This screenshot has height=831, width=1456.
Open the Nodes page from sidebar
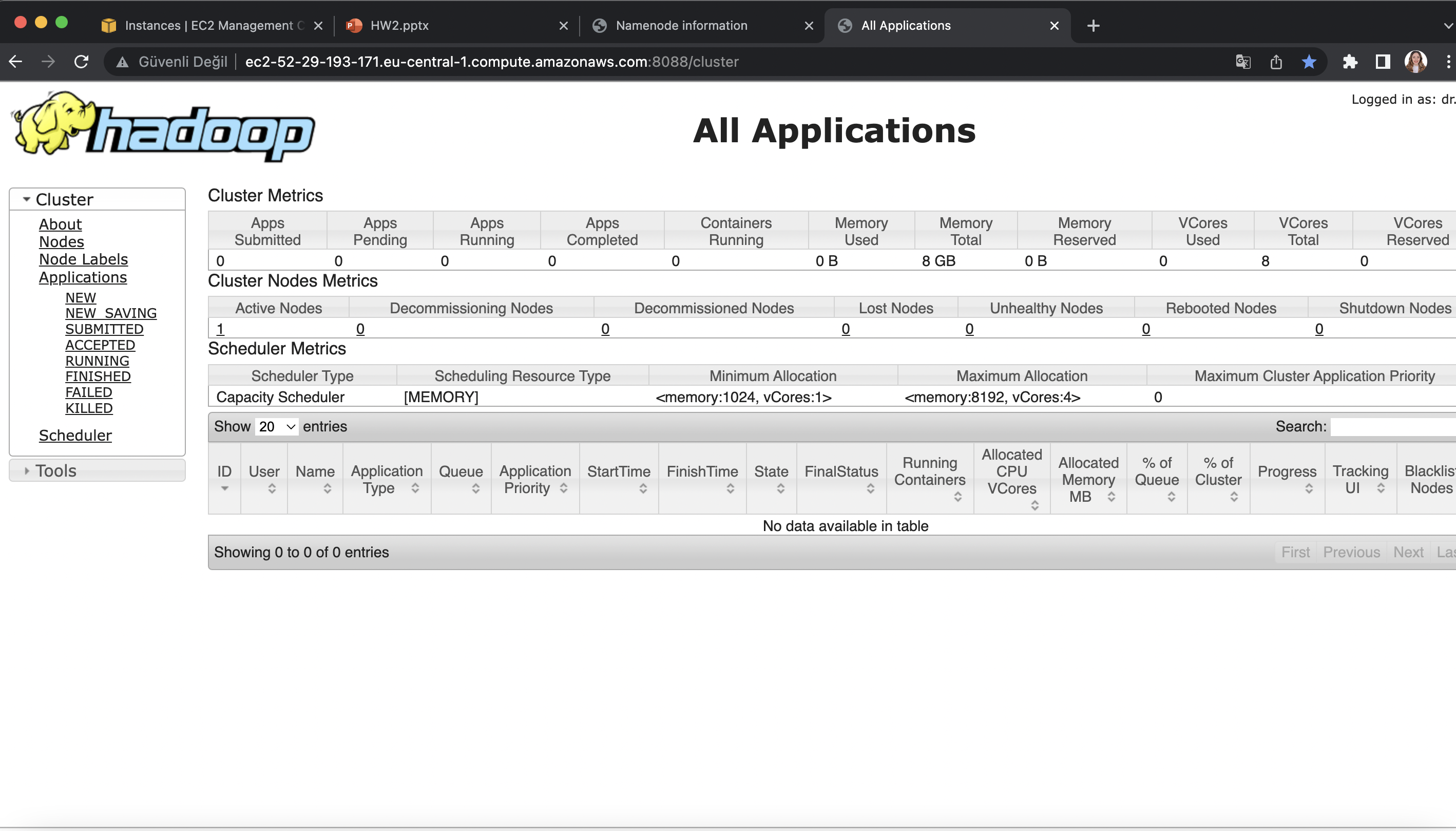[x=61, y=241]
